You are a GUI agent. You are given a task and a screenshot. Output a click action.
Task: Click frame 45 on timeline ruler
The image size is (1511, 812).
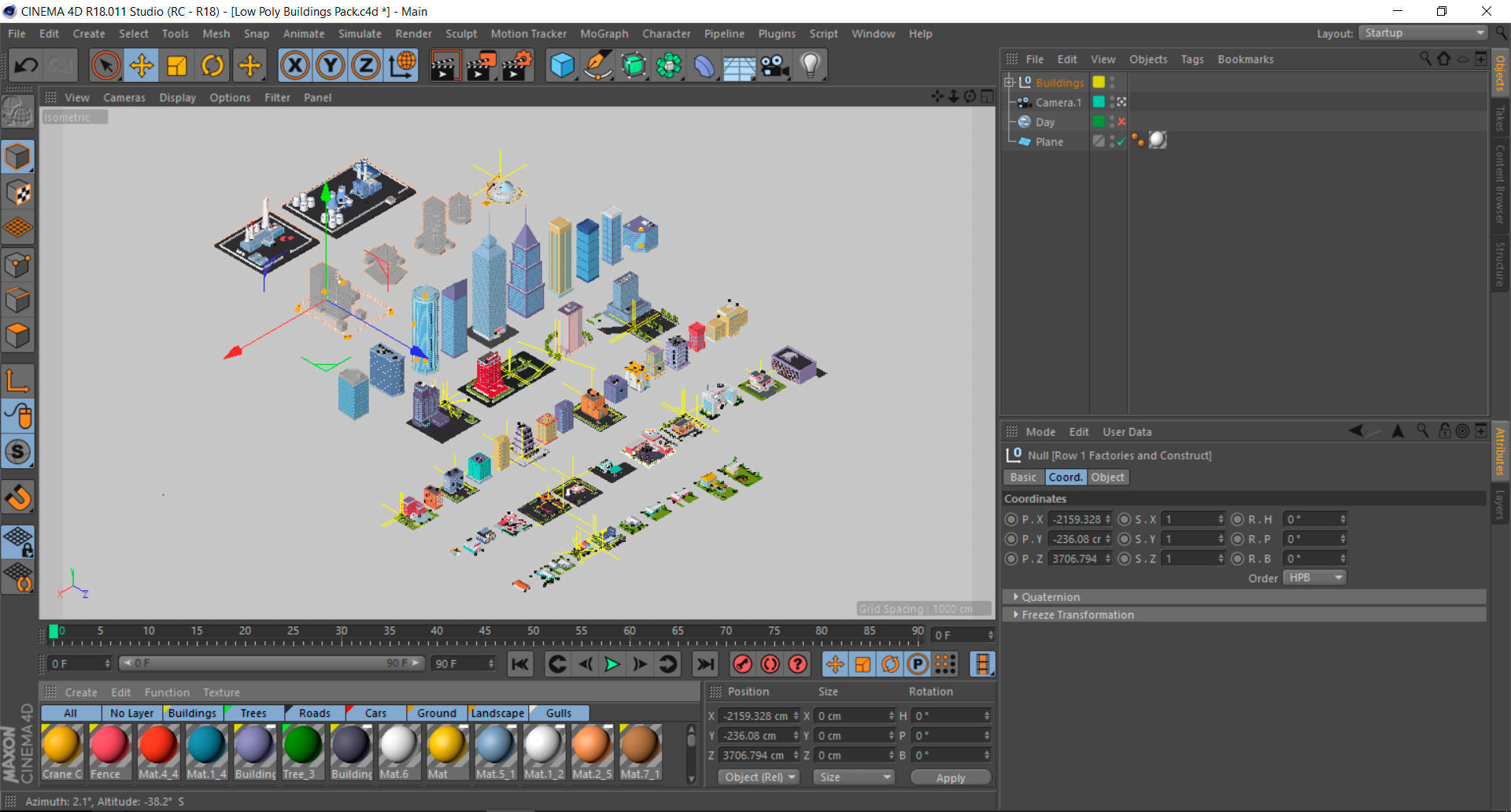pyautogui.click(x=485, y=632)
